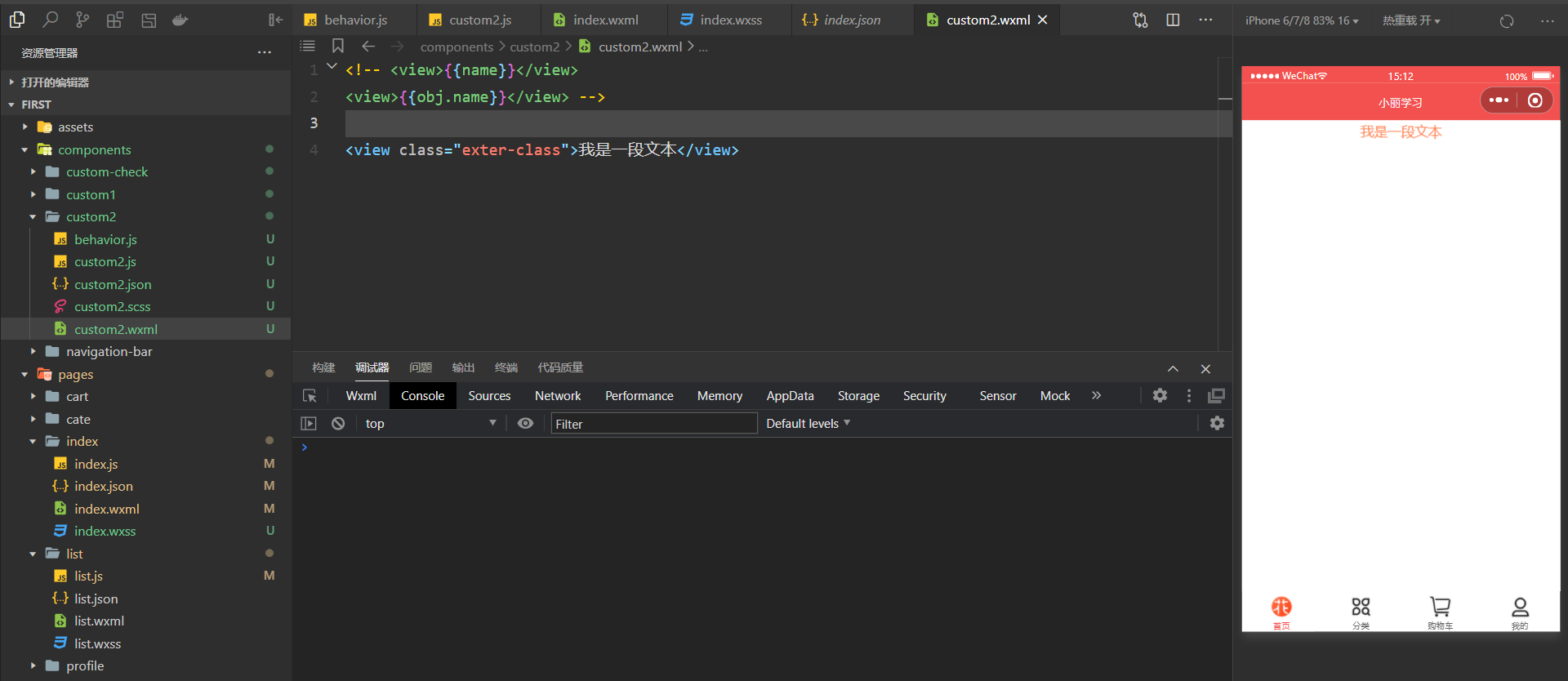Open the Sources debugger tab
The height and width of the screenshot is (681, 1568).
coord(489,395)
